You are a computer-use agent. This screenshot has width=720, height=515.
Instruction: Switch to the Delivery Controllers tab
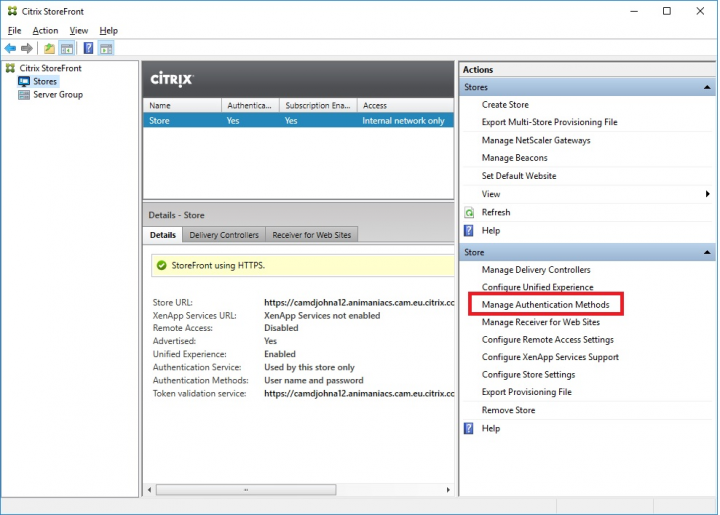(224, 235)
